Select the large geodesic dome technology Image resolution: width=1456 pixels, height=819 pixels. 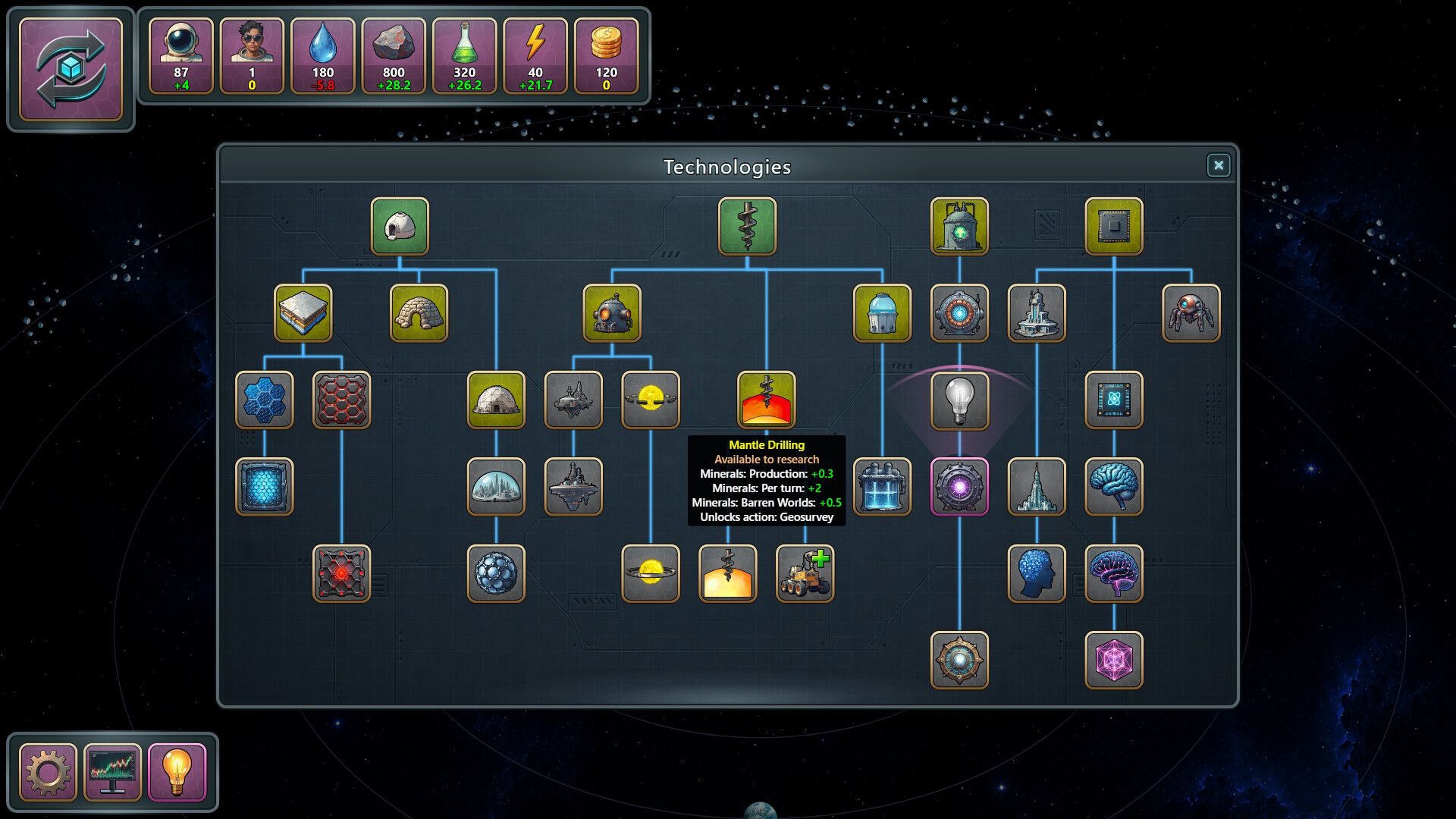[x=496, y=400]
